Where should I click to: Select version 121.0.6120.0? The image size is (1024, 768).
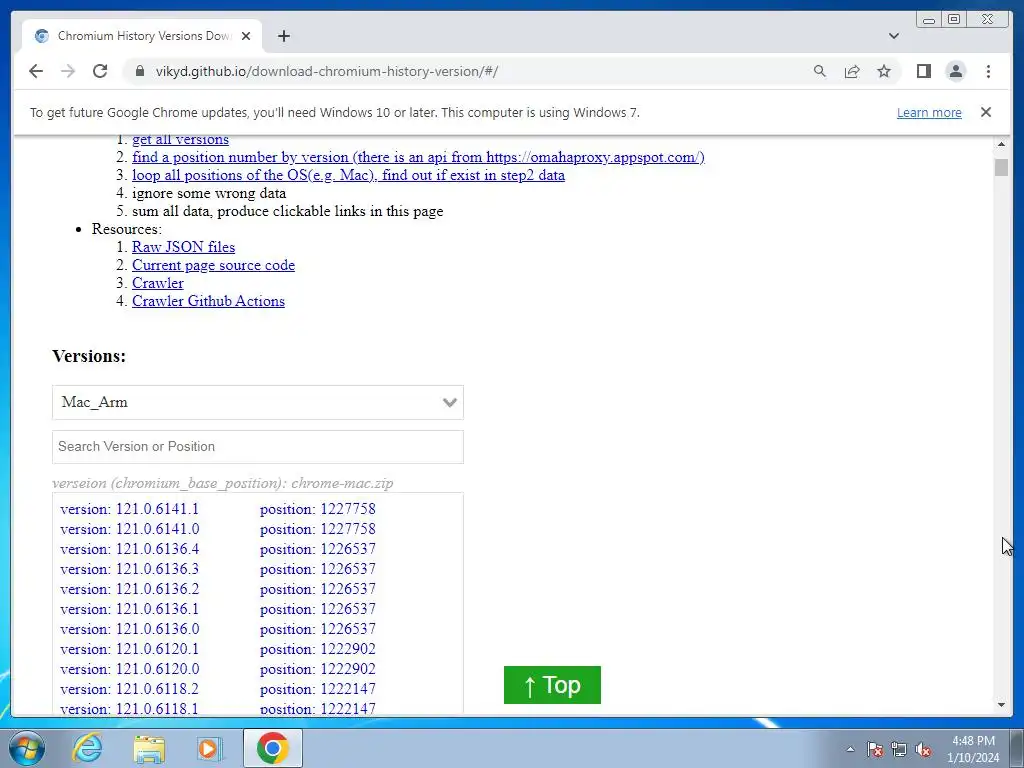(x=129, y=669)
